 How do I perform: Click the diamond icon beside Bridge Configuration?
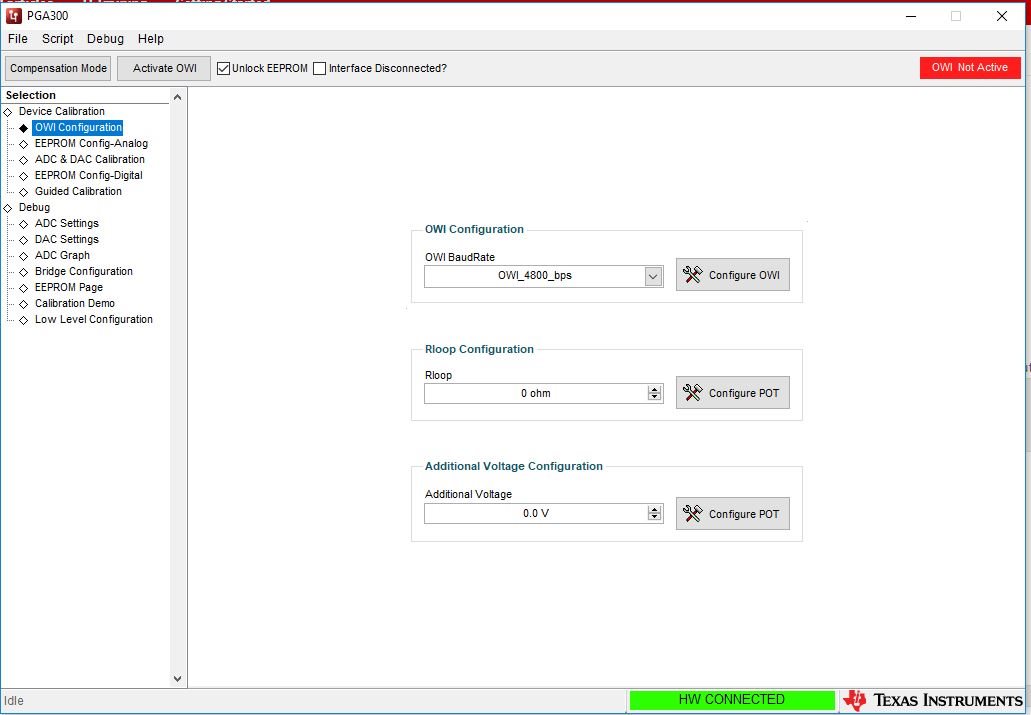click(24, 272)
